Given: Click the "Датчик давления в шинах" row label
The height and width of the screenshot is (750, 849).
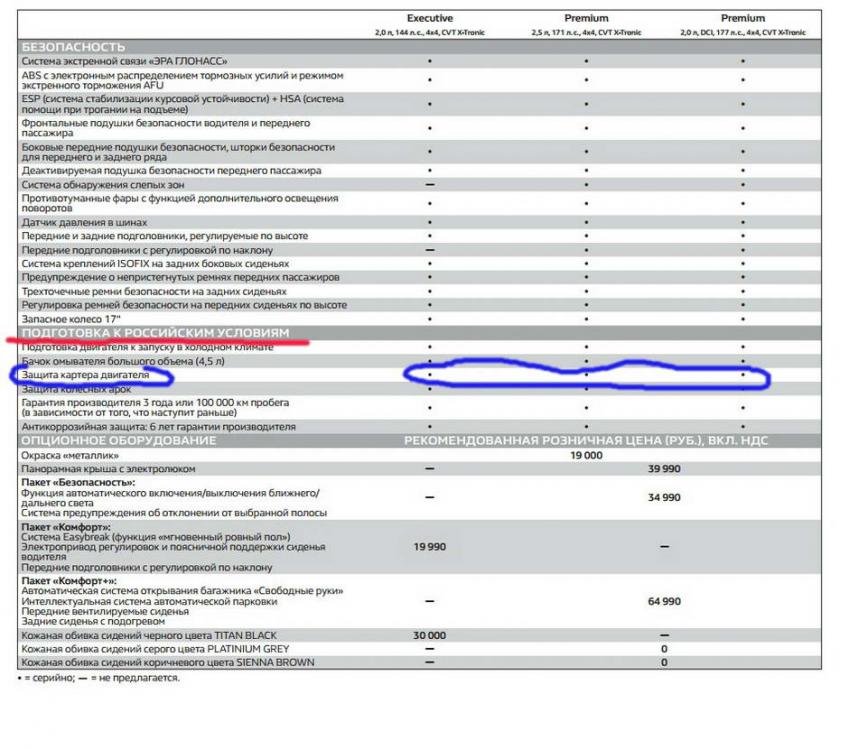Looking at the screenshot, I should pos(84,222).
